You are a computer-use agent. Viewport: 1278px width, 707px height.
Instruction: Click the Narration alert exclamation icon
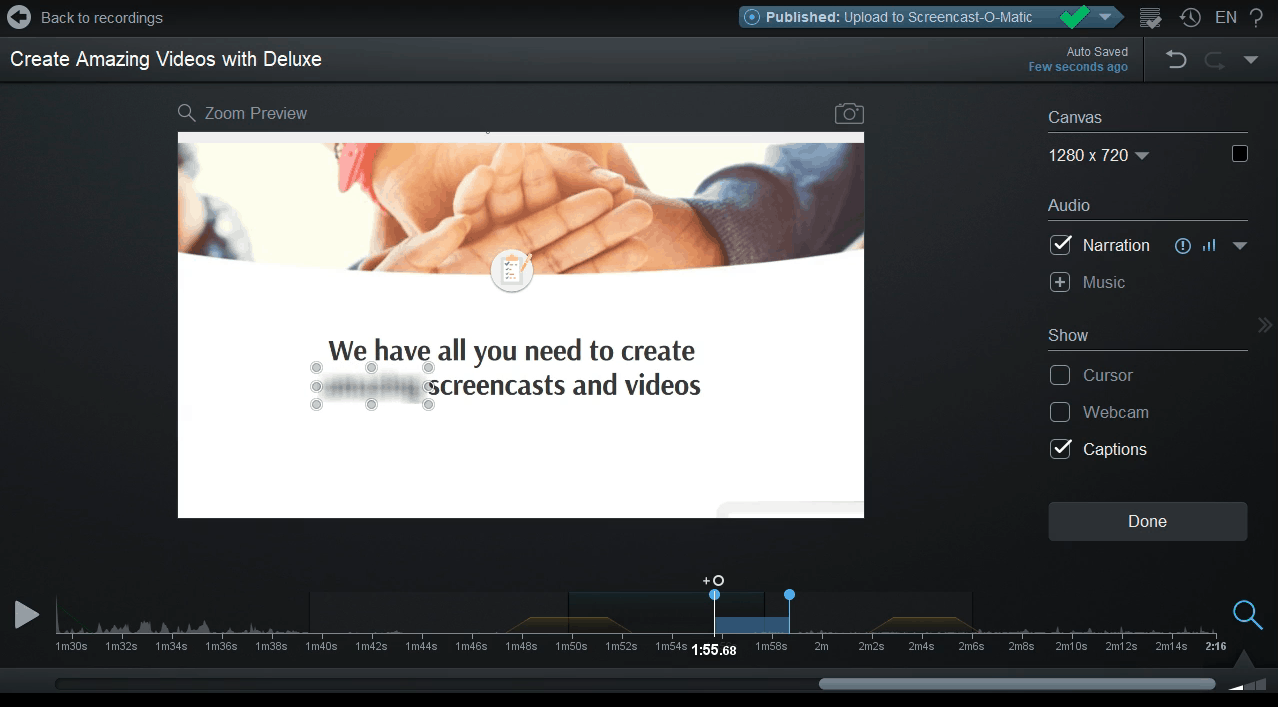(x=1183, y=245)
